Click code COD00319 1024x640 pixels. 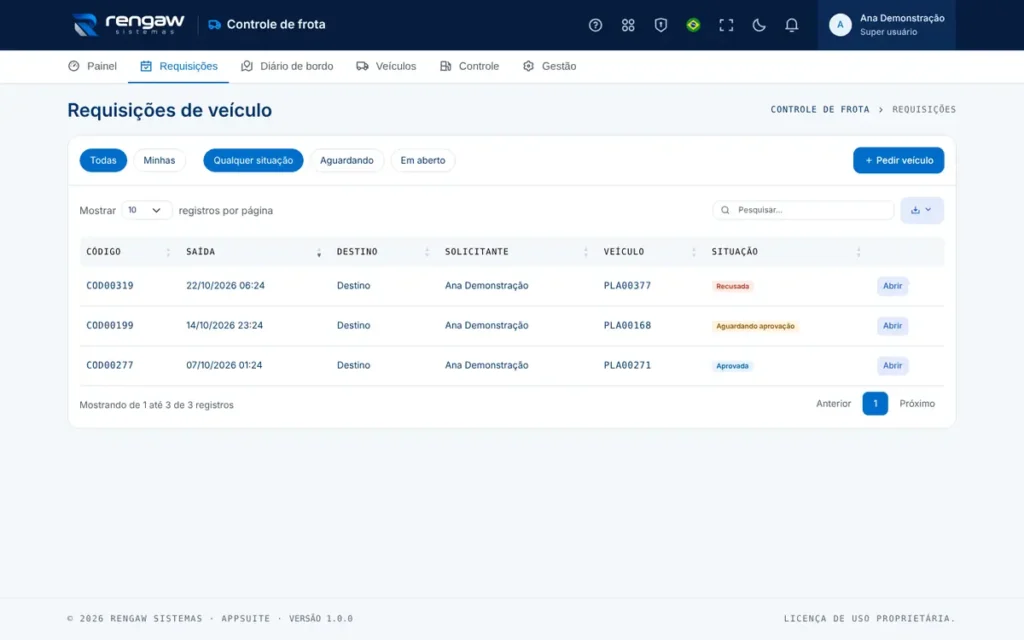click(110, 285)
